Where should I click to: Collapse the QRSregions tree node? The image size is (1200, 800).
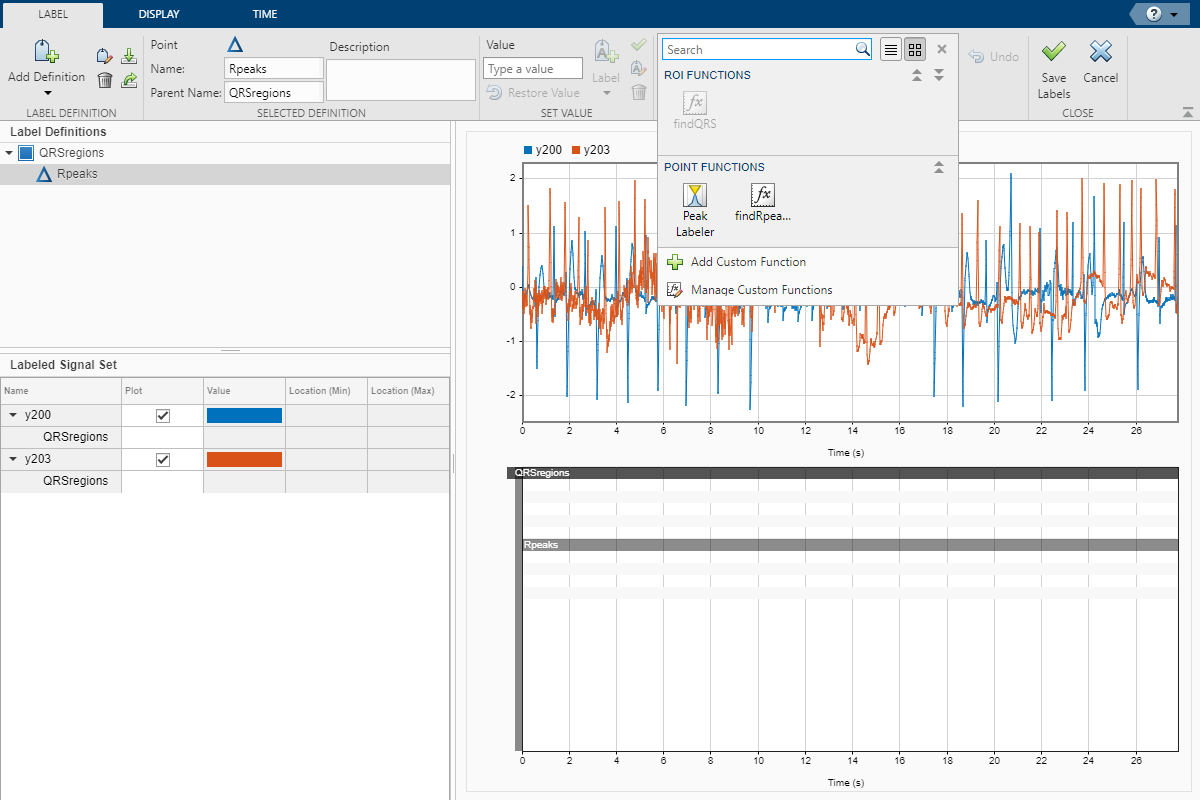click(x=10, y=153)
